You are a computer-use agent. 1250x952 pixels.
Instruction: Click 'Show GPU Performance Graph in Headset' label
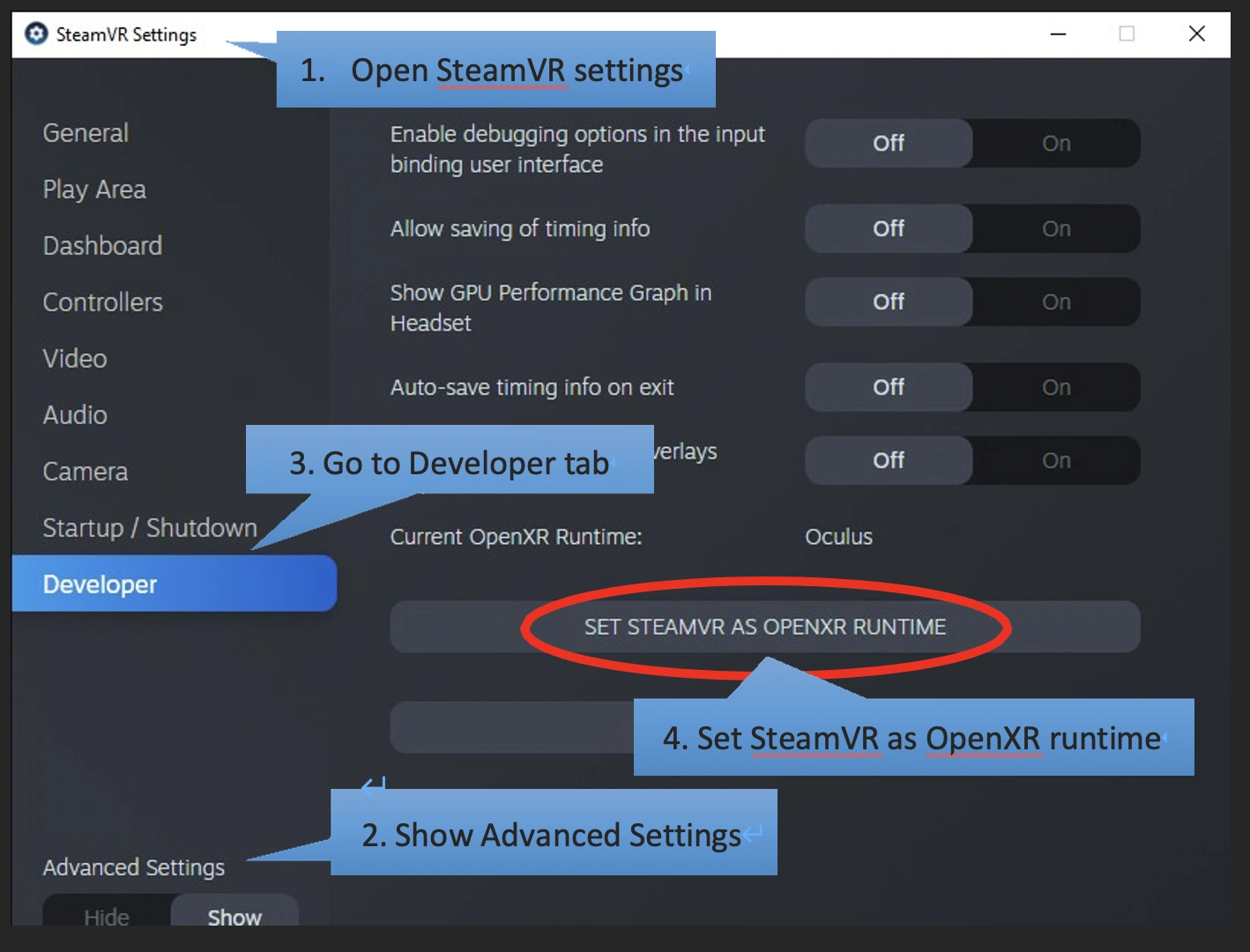pyautogui.click(x=551, y=308)
